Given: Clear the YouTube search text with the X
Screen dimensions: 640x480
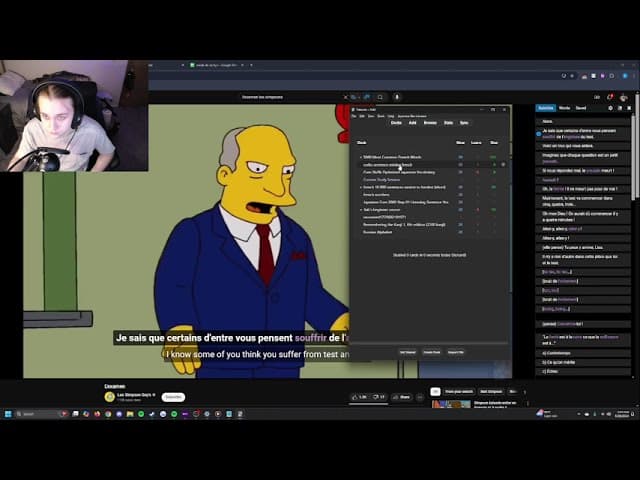Looking at the screenshot, I should click(x=345, y=97).
